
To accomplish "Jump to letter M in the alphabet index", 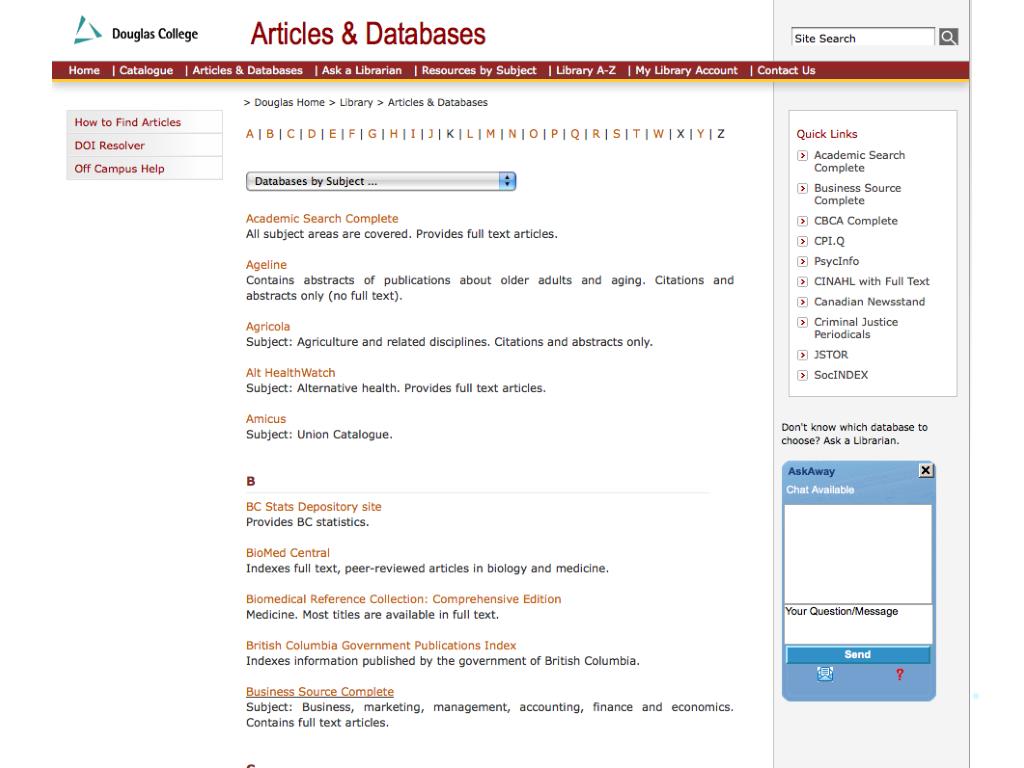I will [x=490, y=134].
